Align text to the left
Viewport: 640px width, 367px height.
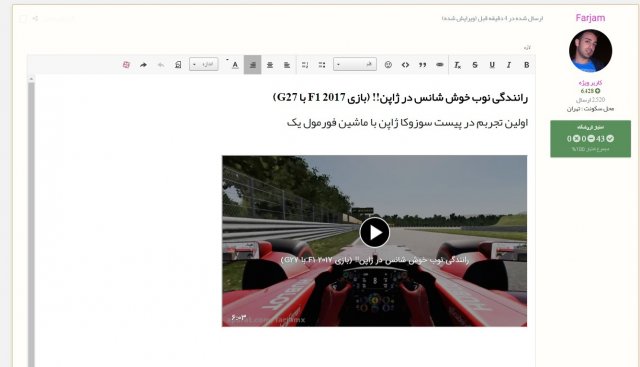pyautogui.click(x=287, y=65)
